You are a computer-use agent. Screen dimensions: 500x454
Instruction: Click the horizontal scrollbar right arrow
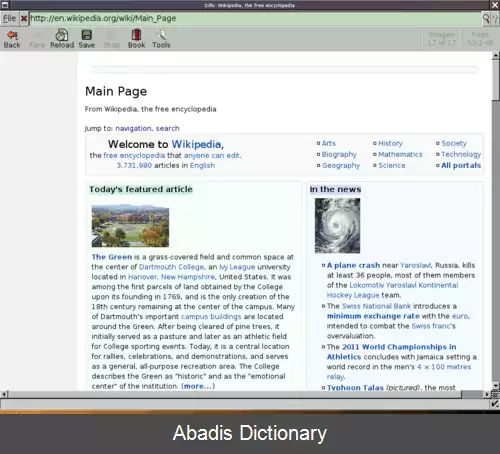point(487,394)
